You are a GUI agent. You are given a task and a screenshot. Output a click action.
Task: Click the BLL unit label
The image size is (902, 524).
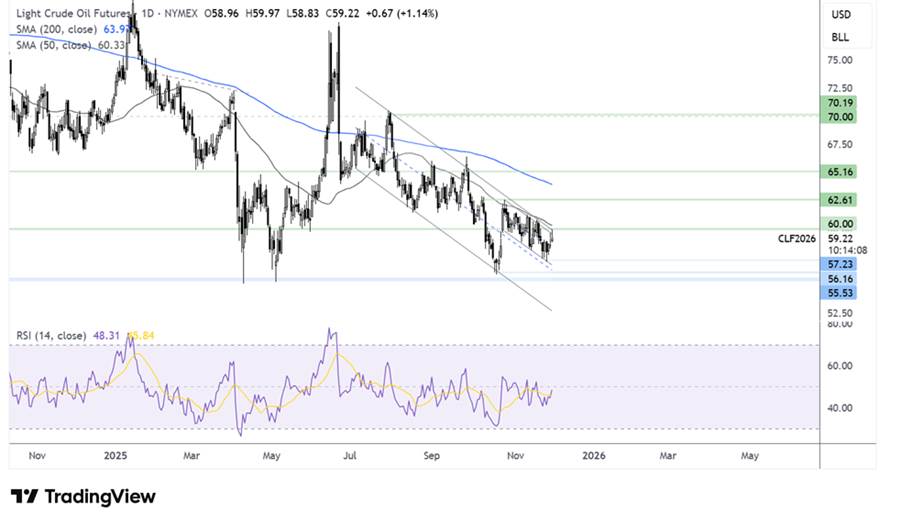(840, 37)
